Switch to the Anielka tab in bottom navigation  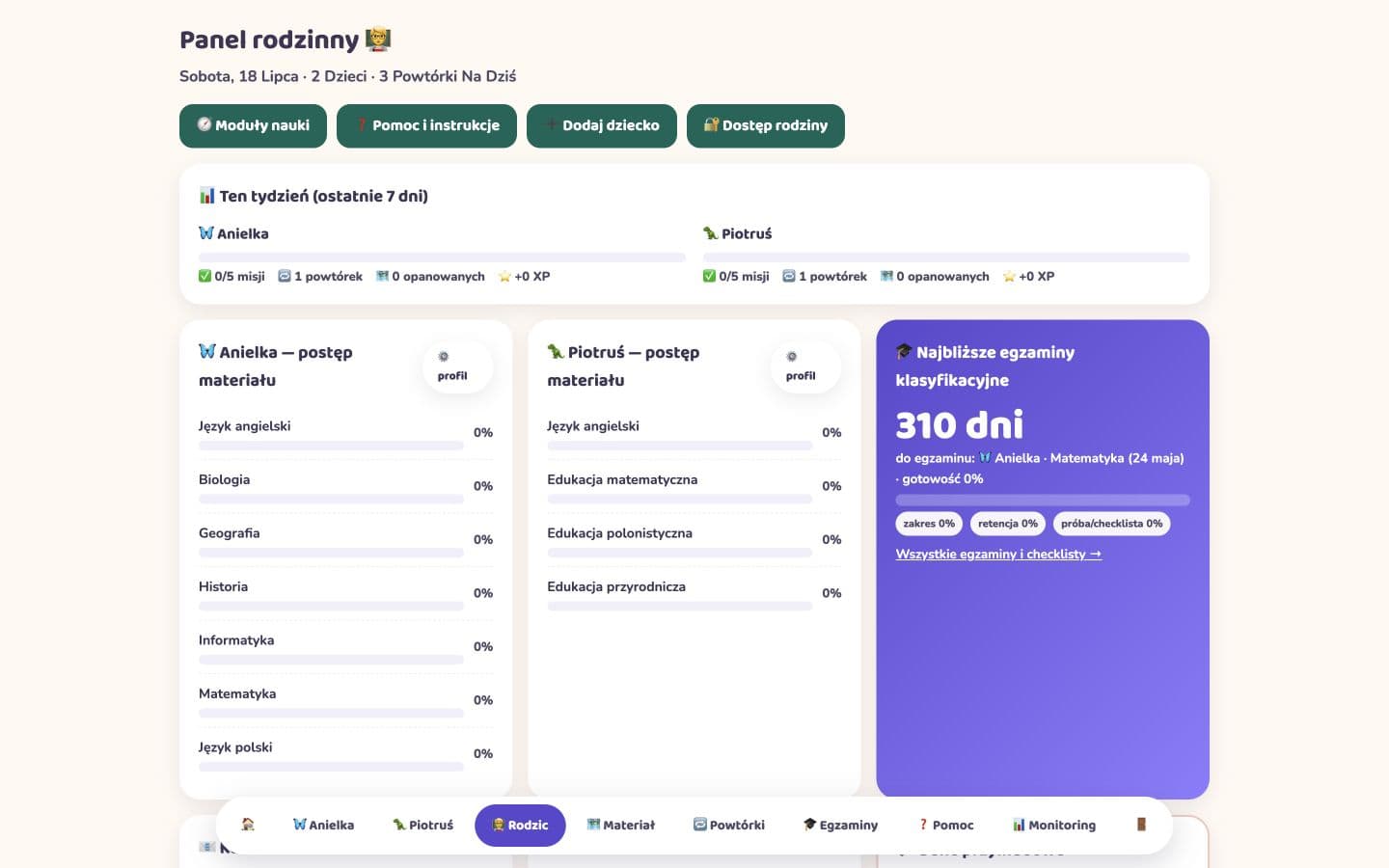[323, 825]
